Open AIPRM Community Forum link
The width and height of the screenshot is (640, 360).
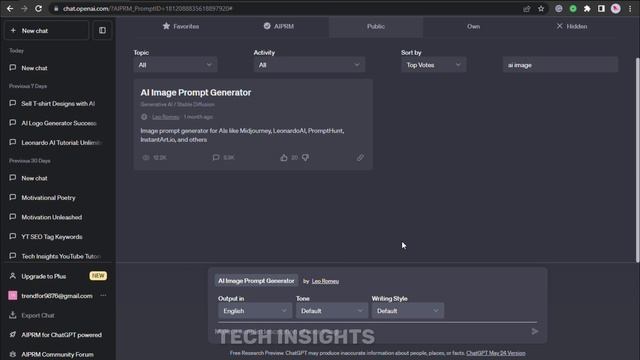(58, 354)
